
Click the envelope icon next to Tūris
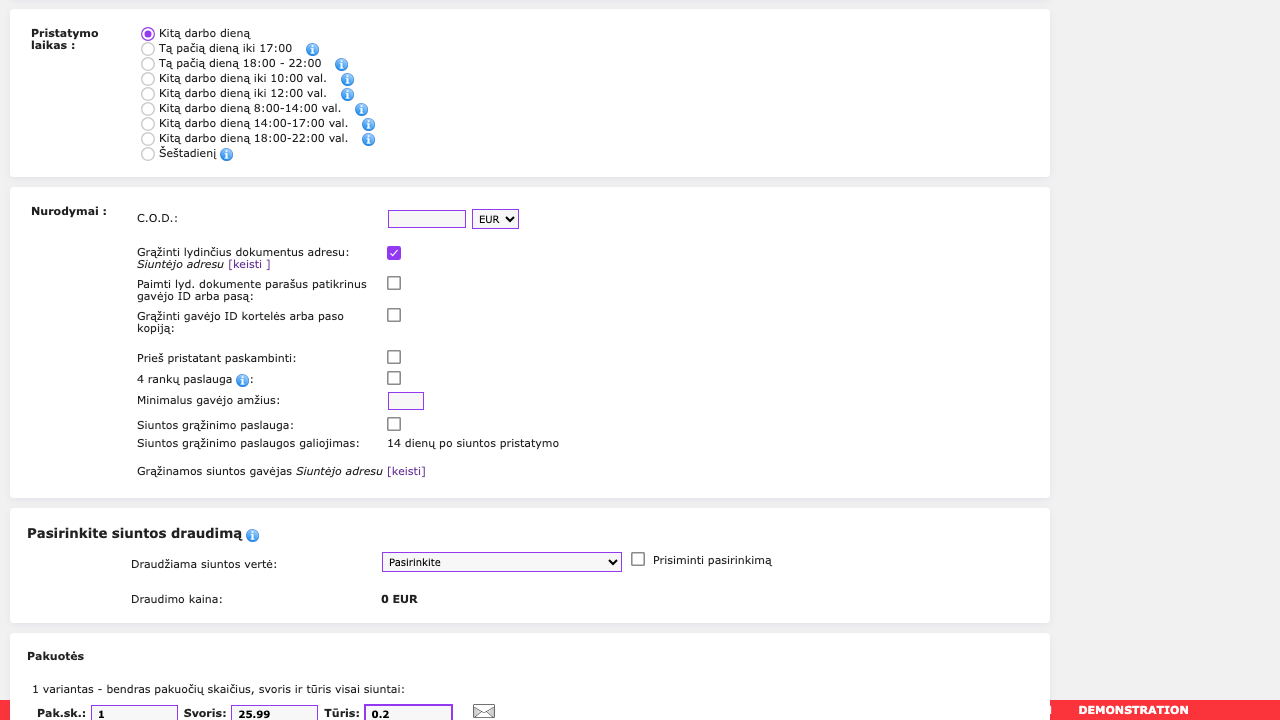[484, 711]
